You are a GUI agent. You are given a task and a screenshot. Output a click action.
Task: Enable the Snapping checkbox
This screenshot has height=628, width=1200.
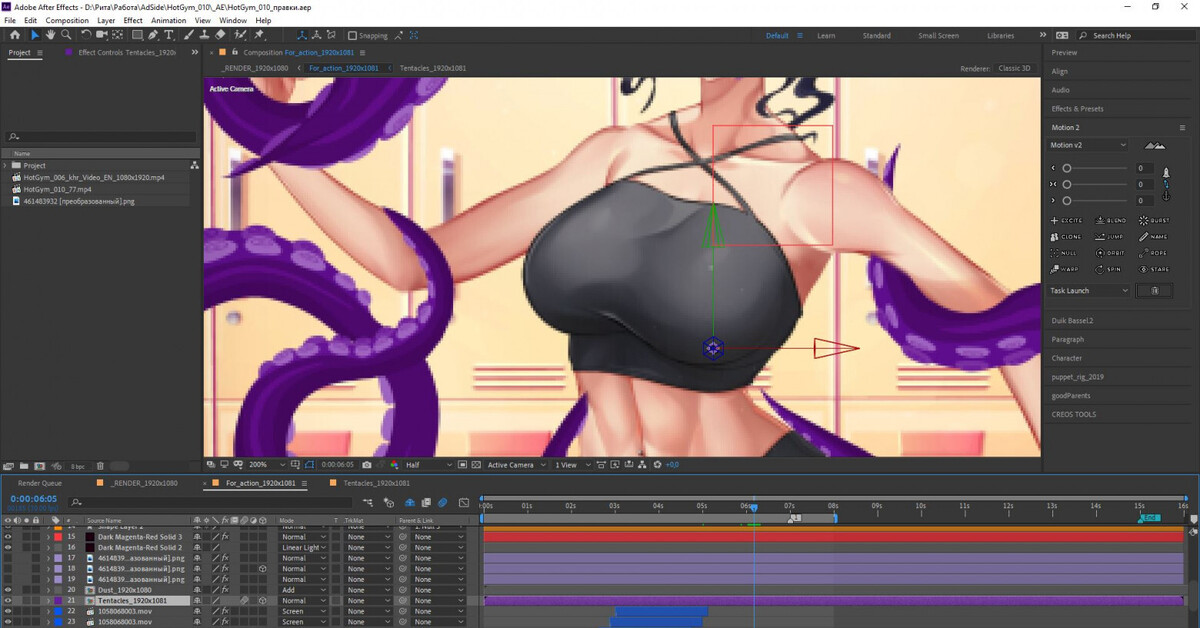(352, 36)
